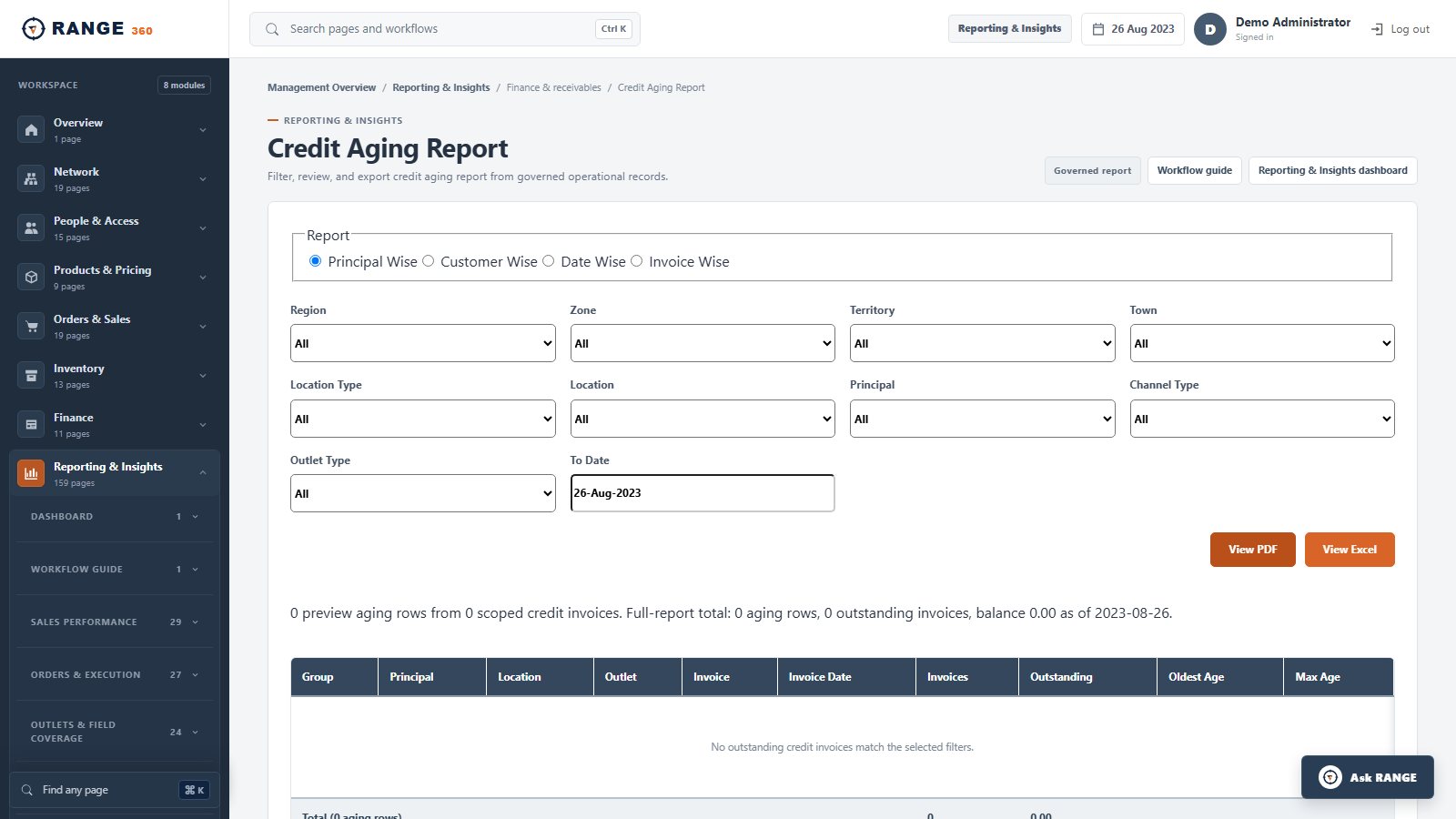Expand the Dashboard sidebar group
Viewport: 1456px width, 819px height.
point(115,516)
